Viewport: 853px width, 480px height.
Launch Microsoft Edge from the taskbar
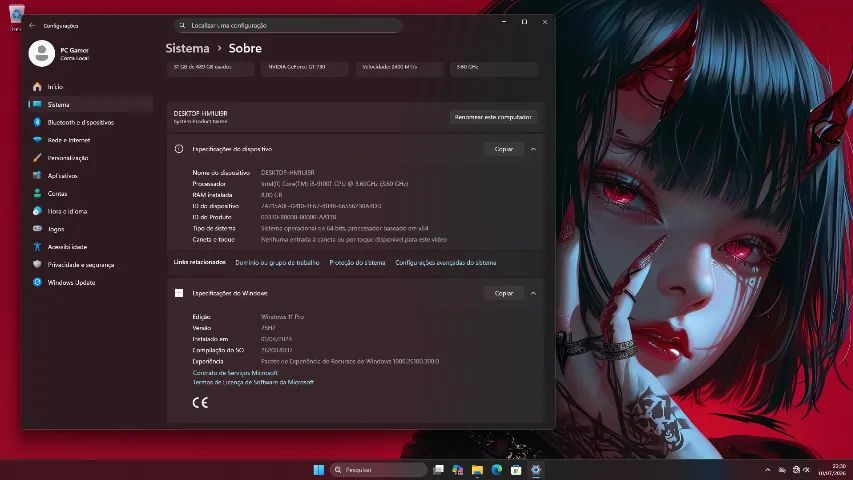coord(497,470)
